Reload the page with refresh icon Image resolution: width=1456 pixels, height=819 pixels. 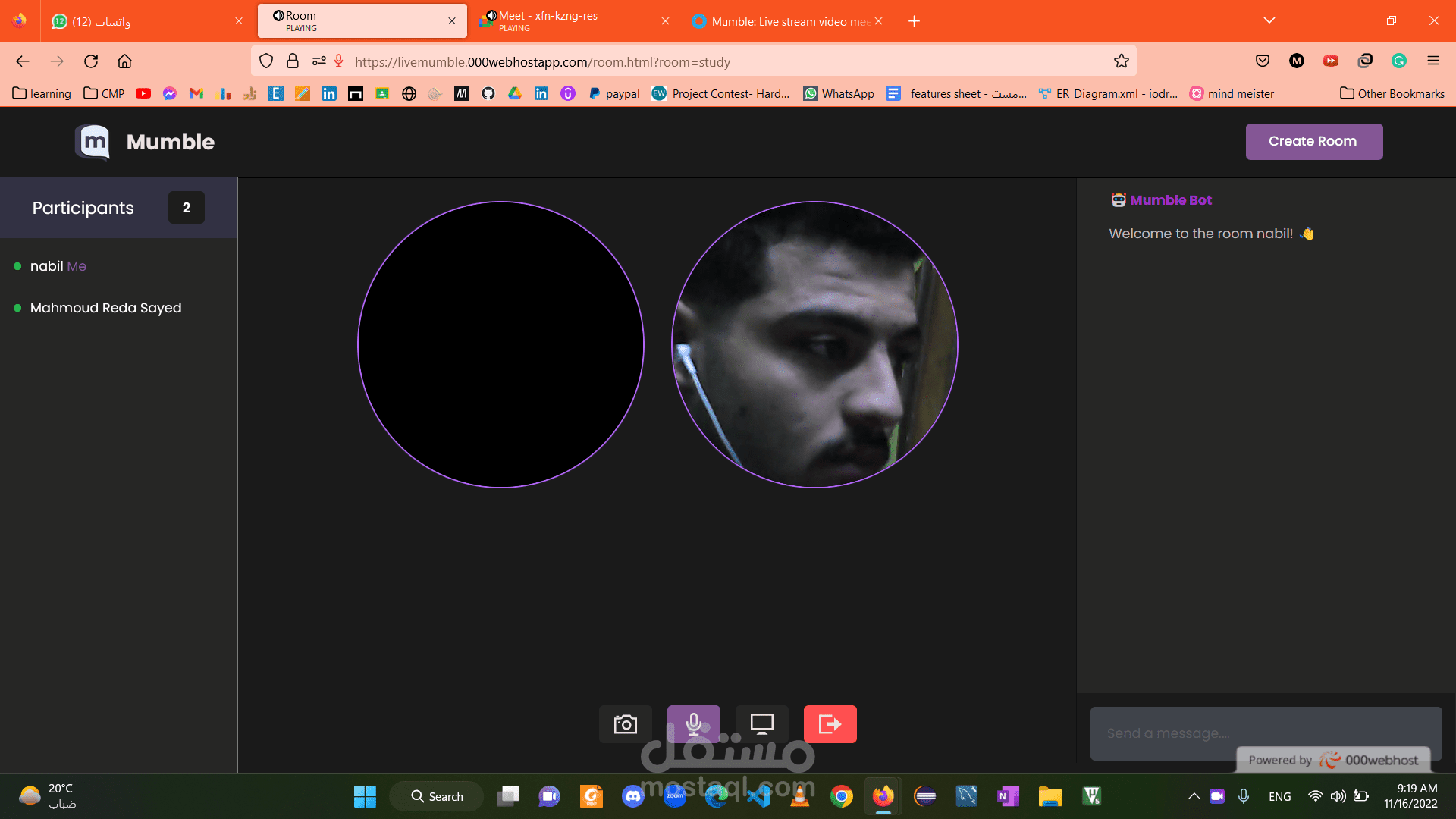point(91,61)
